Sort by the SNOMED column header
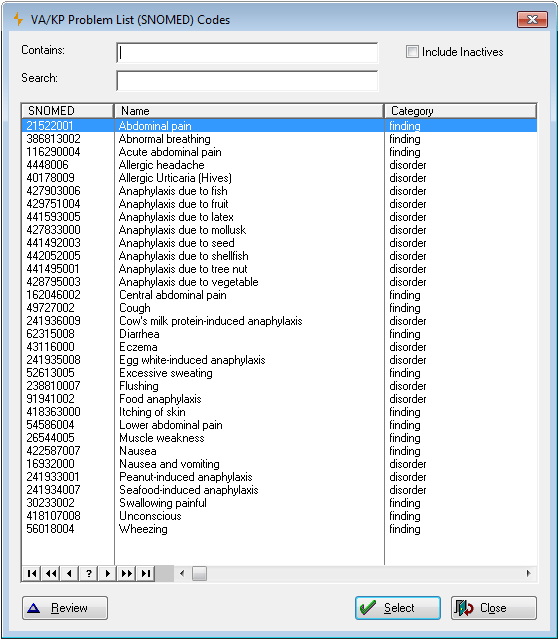This screenshot has height=640, width=559. pyautogui.click(x=67, y=111)
